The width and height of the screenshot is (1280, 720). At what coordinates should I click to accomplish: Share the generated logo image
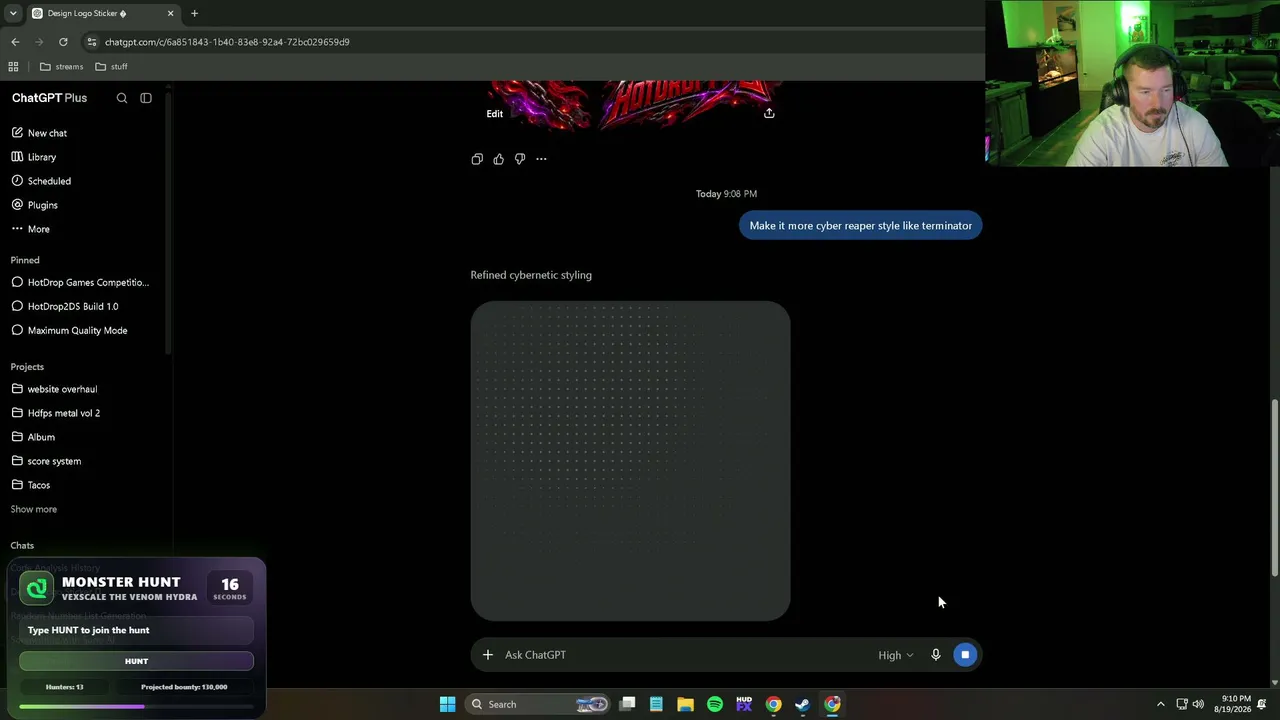pyautogui.click(x=769, y=113)
